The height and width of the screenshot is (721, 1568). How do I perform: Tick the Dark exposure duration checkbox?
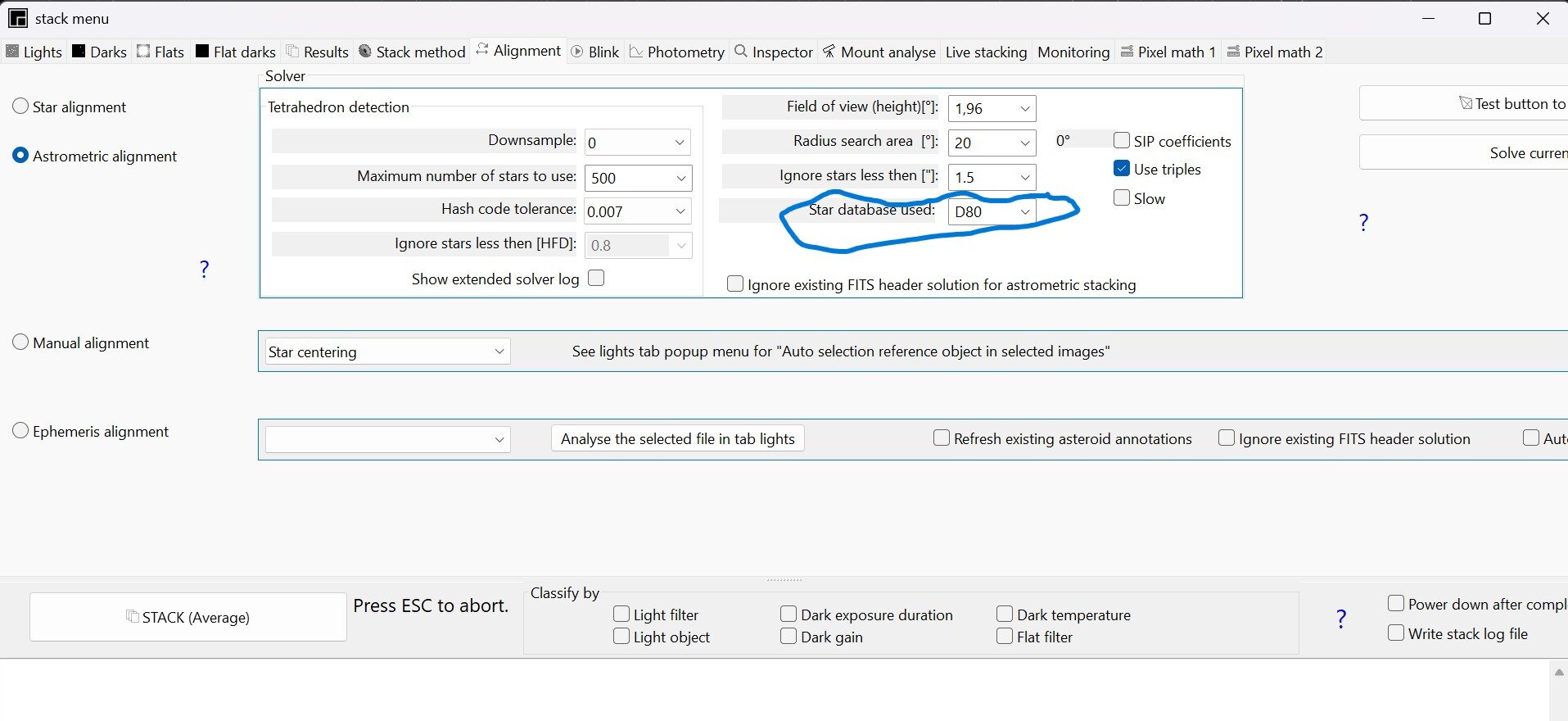pyautogui.click(x=789, y=614)
